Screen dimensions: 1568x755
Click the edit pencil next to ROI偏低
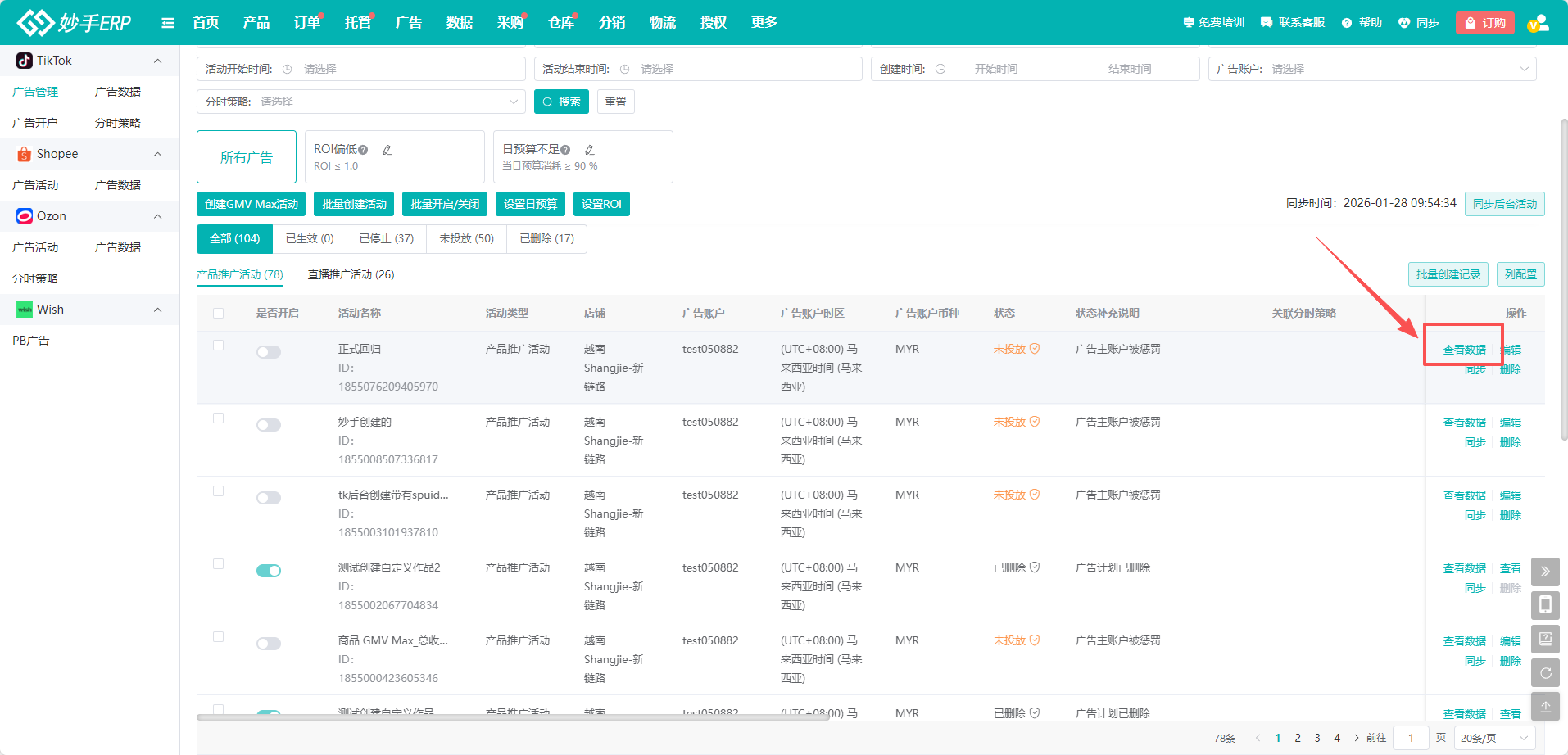point(387,150)
